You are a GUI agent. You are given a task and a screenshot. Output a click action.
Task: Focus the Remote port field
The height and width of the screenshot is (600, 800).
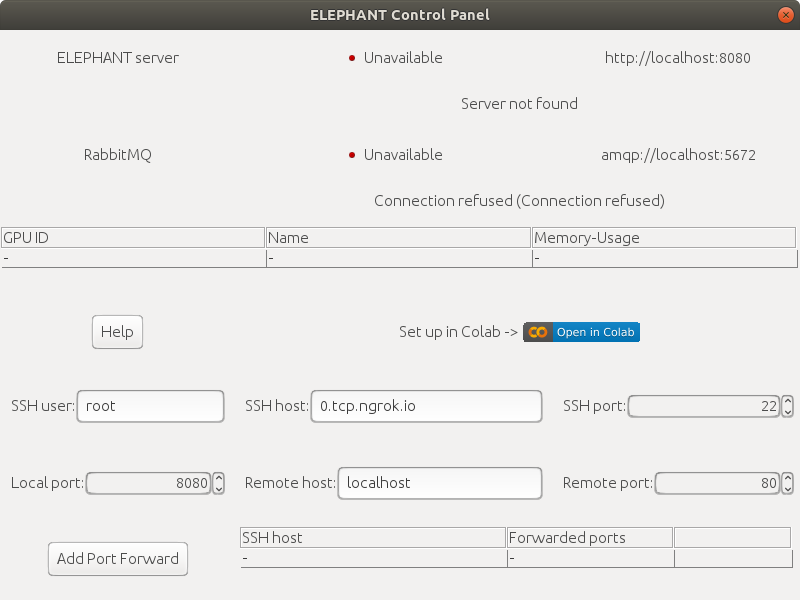click(717, 483)
